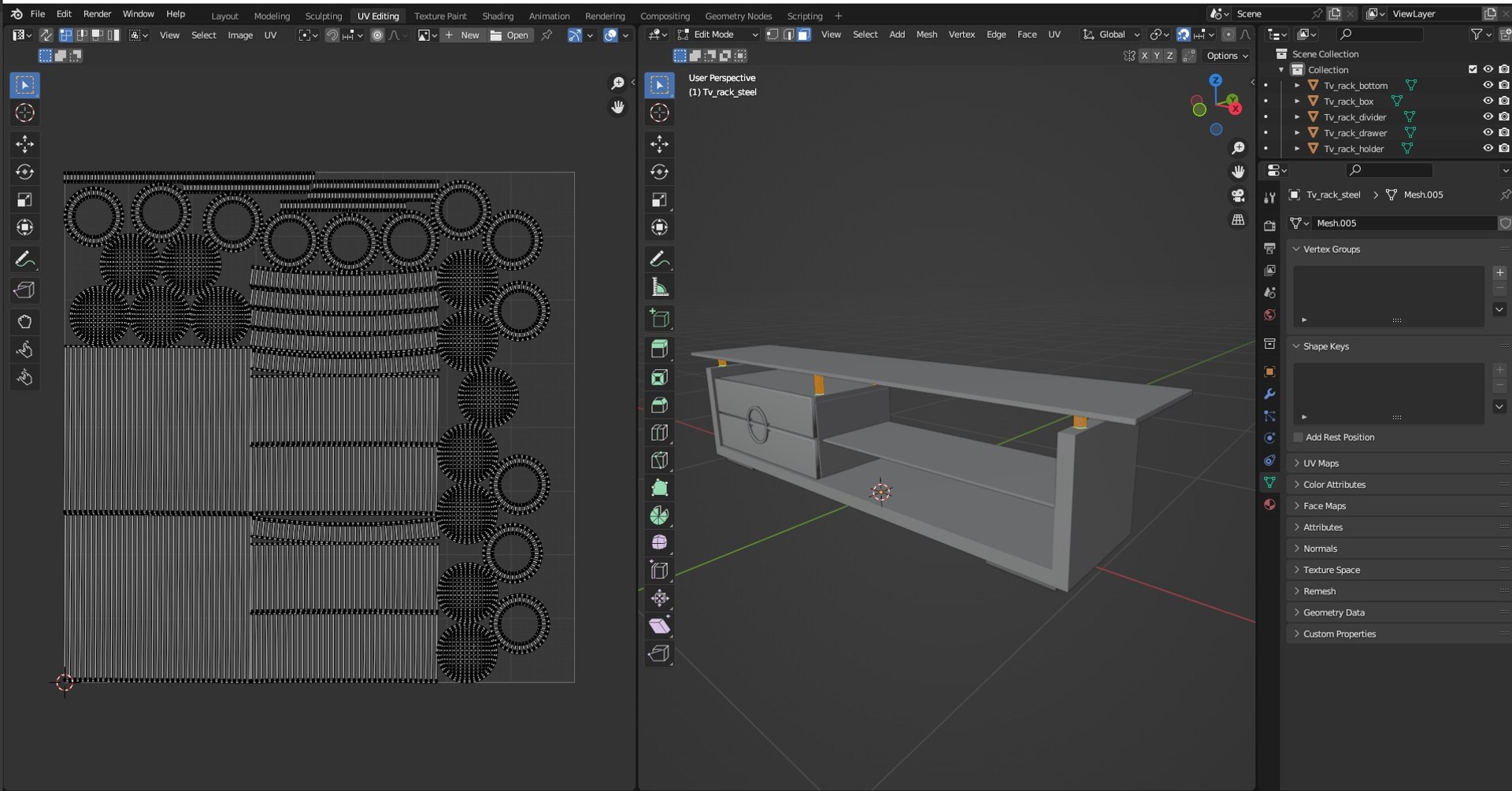Viewport: 1512px width, 791px height.
Task: Open the Render menu
Action: 97,14
